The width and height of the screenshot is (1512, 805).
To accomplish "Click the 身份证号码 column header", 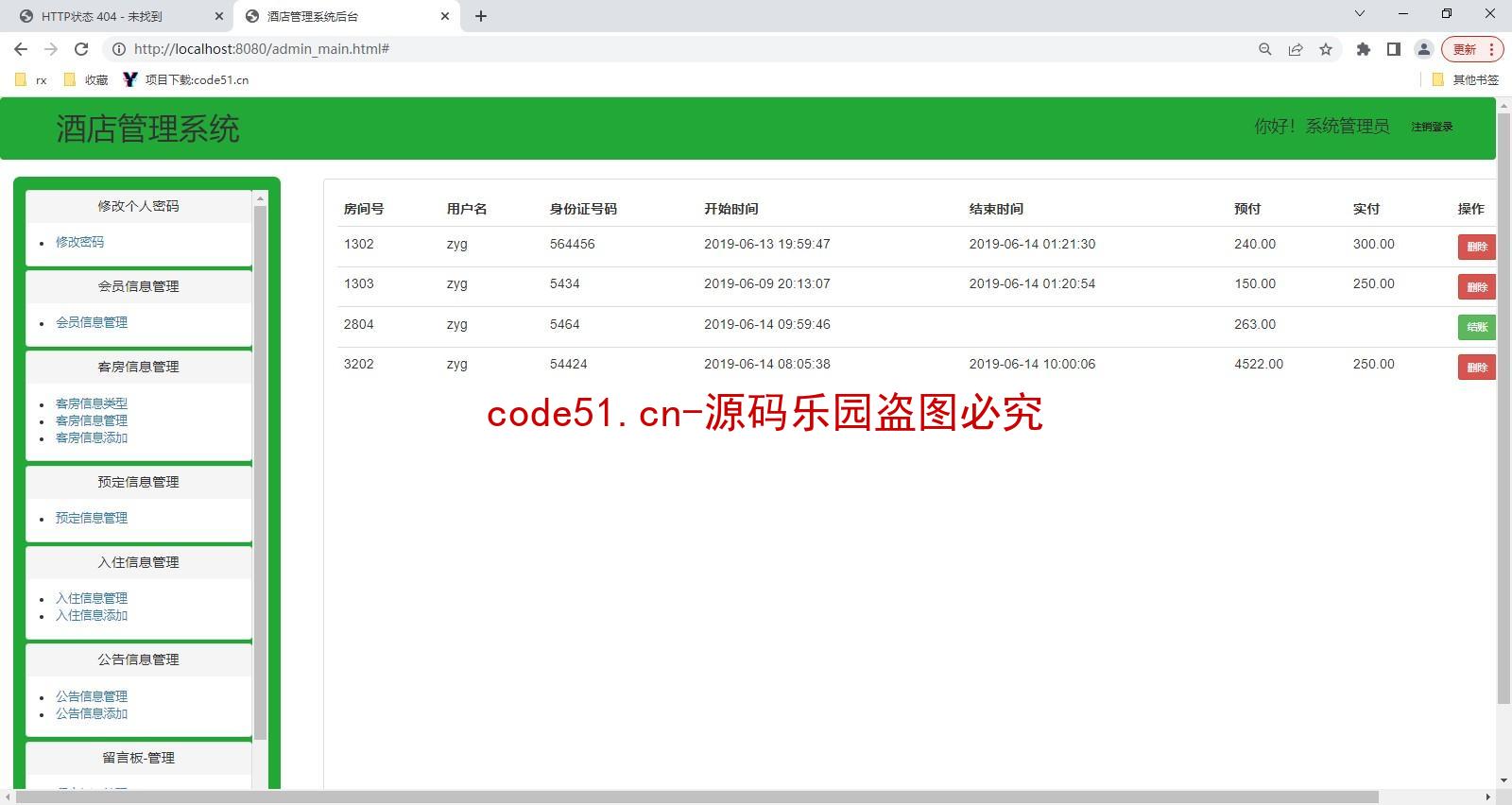I will pos(583,209).
